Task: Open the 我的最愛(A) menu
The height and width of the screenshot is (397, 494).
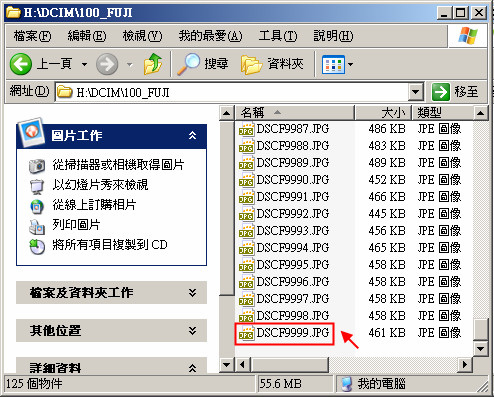Action: [x=210, y=36]
